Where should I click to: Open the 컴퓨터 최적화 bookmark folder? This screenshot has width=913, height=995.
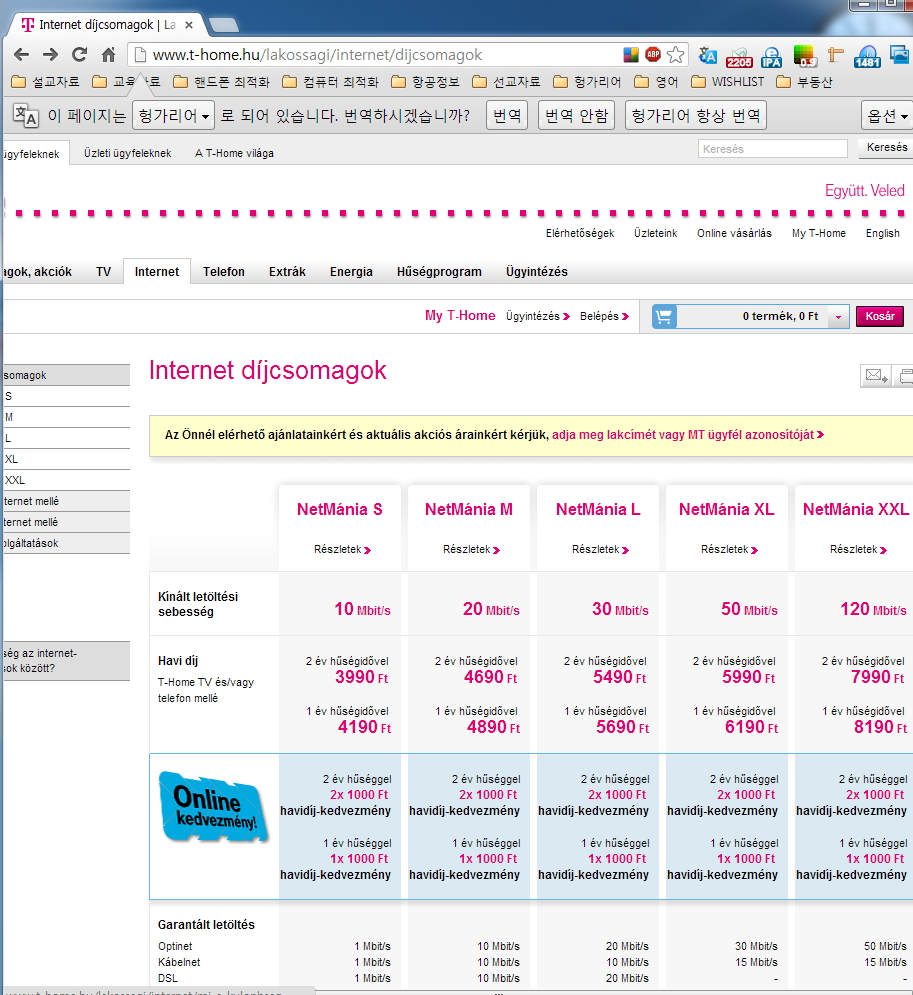[331, 82]
